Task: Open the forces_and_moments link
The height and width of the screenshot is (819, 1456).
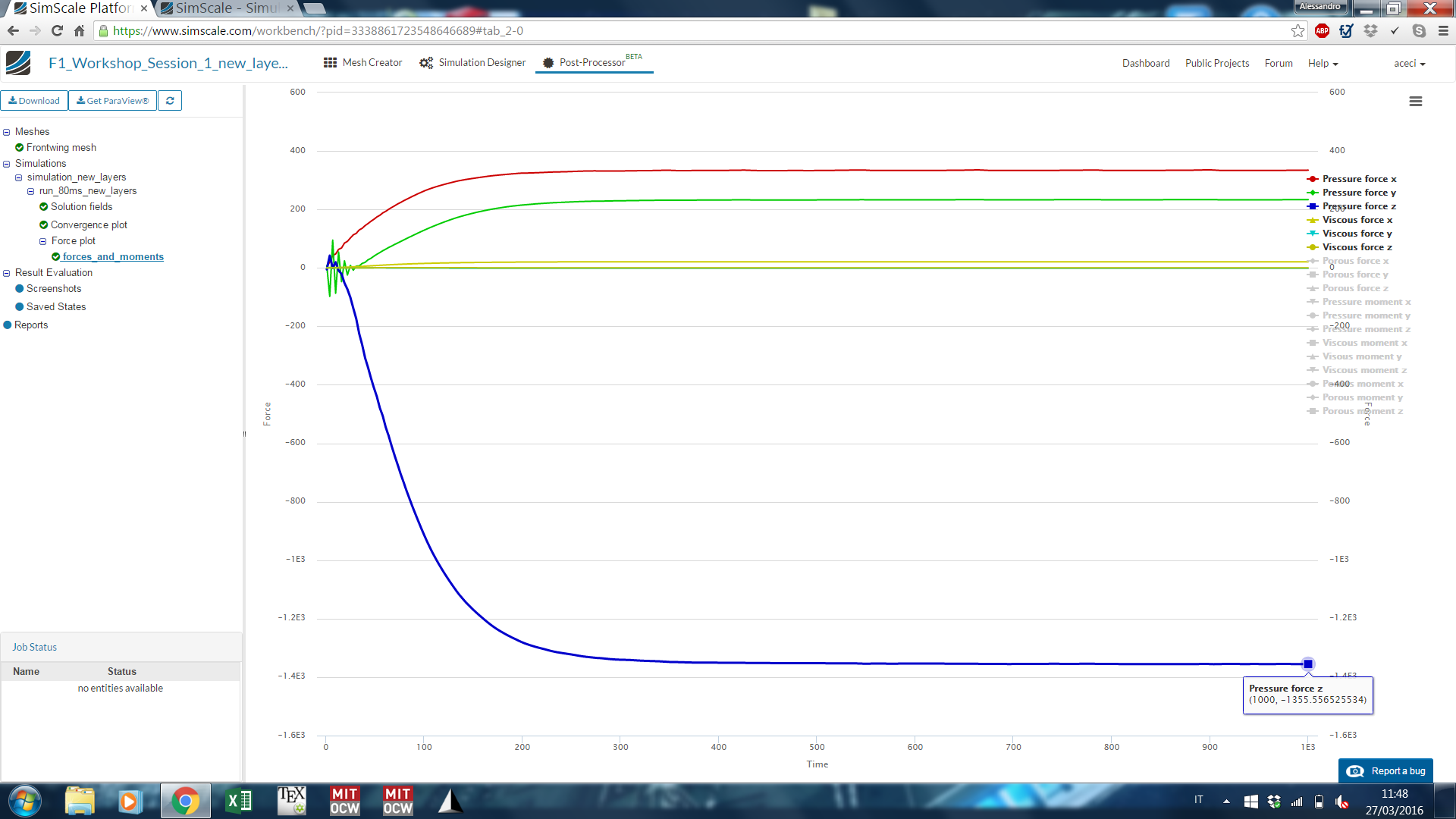Action: [113, 257]
